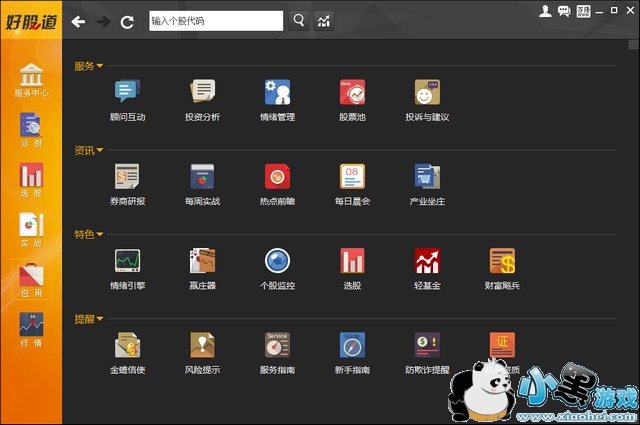Click the search magnifier button
640x425 pixels.
point(299,20)
